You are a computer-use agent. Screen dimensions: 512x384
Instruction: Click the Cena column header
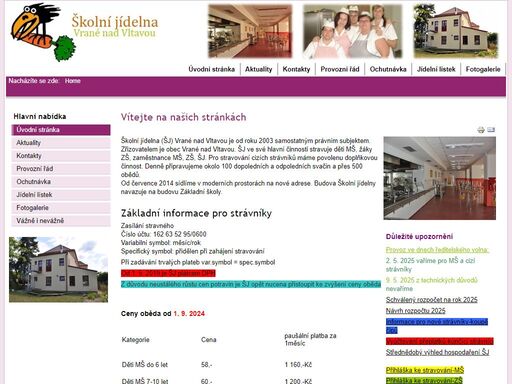209,340
